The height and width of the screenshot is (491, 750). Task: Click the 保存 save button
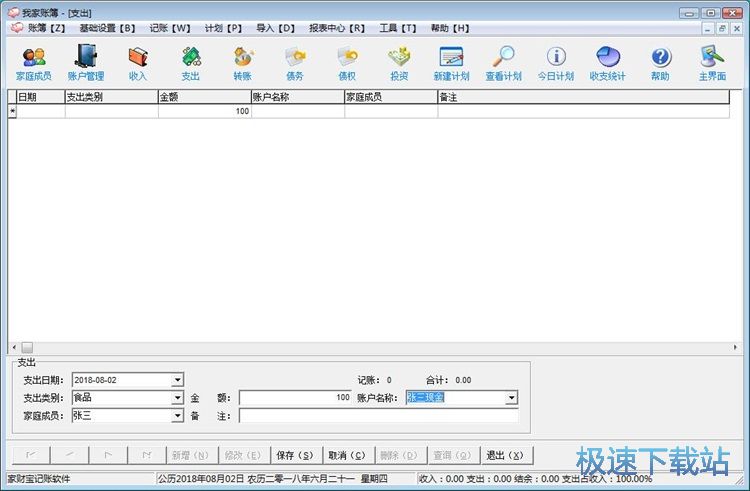tap(294, 455)
